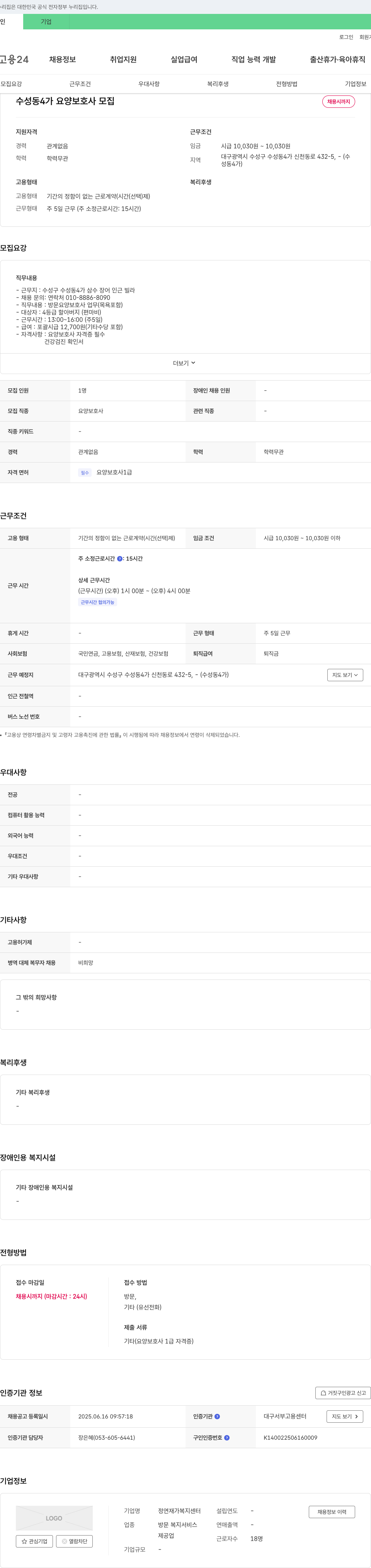Viewport: 371px width, 1568px height.
Task: Select registration time 2025.06.16 09:57:18
Action: (106, 1417)
